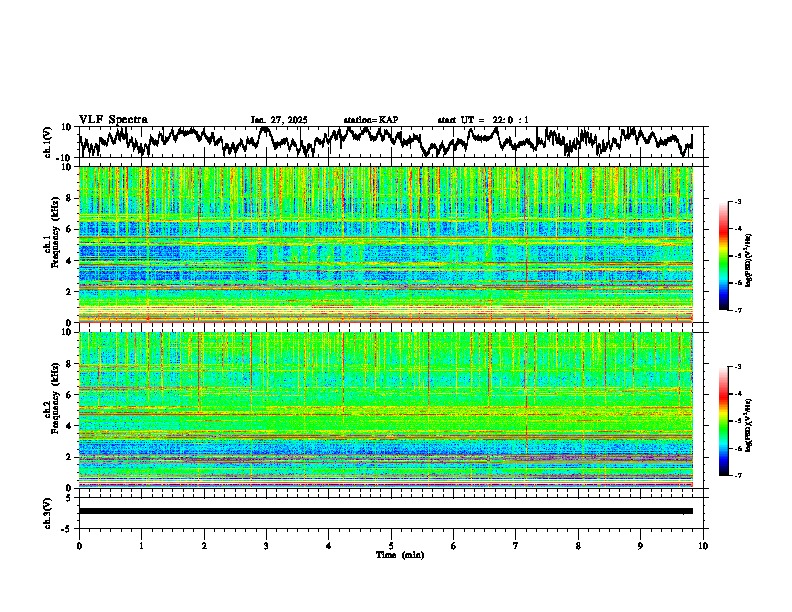Screen dimensions: 792x612
Task: Click inside the ch.1 spectrogram panel
Action: tap(385, 244)
